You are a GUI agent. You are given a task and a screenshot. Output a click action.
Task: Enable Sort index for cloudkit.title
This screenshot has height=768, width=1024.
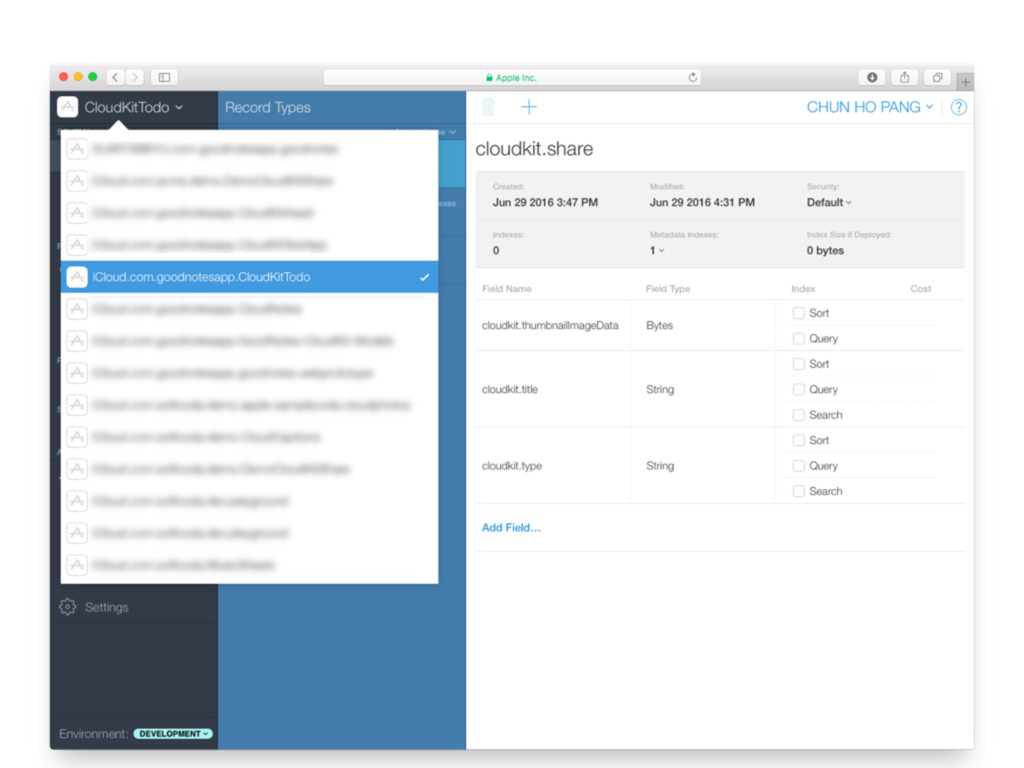coord(798,364)
